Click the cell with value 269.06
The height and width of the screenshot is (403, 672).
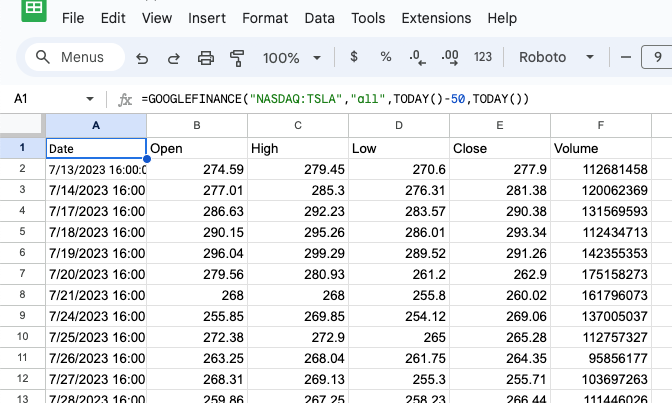pos(500,316)
